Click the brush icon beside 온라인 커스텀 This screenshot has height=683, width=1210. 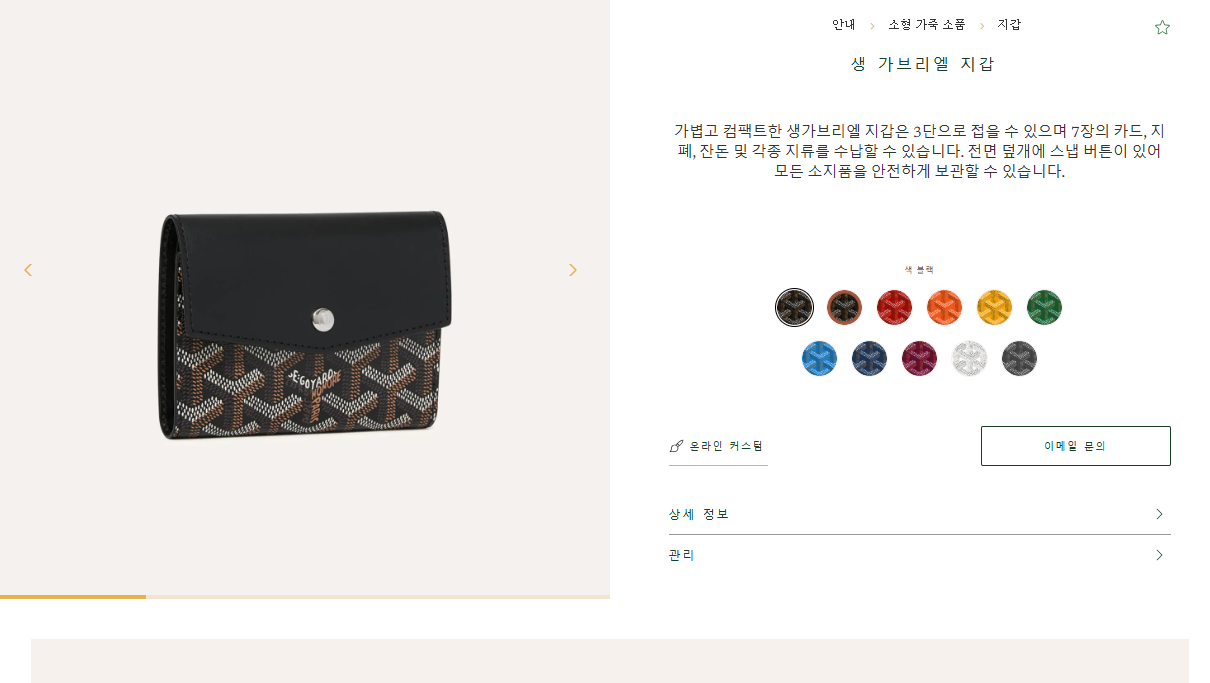676,446
